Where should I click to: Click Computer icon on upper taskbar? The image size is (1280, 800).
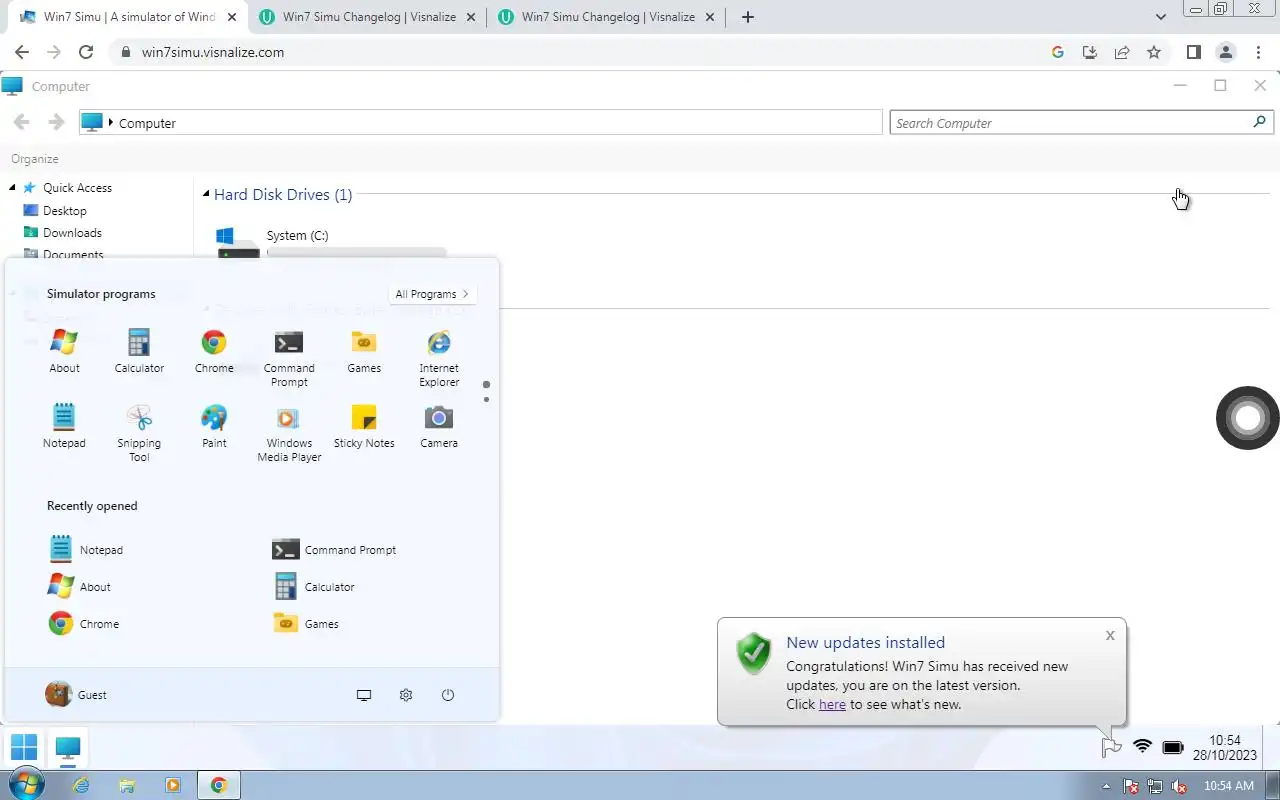coord(68,748)
